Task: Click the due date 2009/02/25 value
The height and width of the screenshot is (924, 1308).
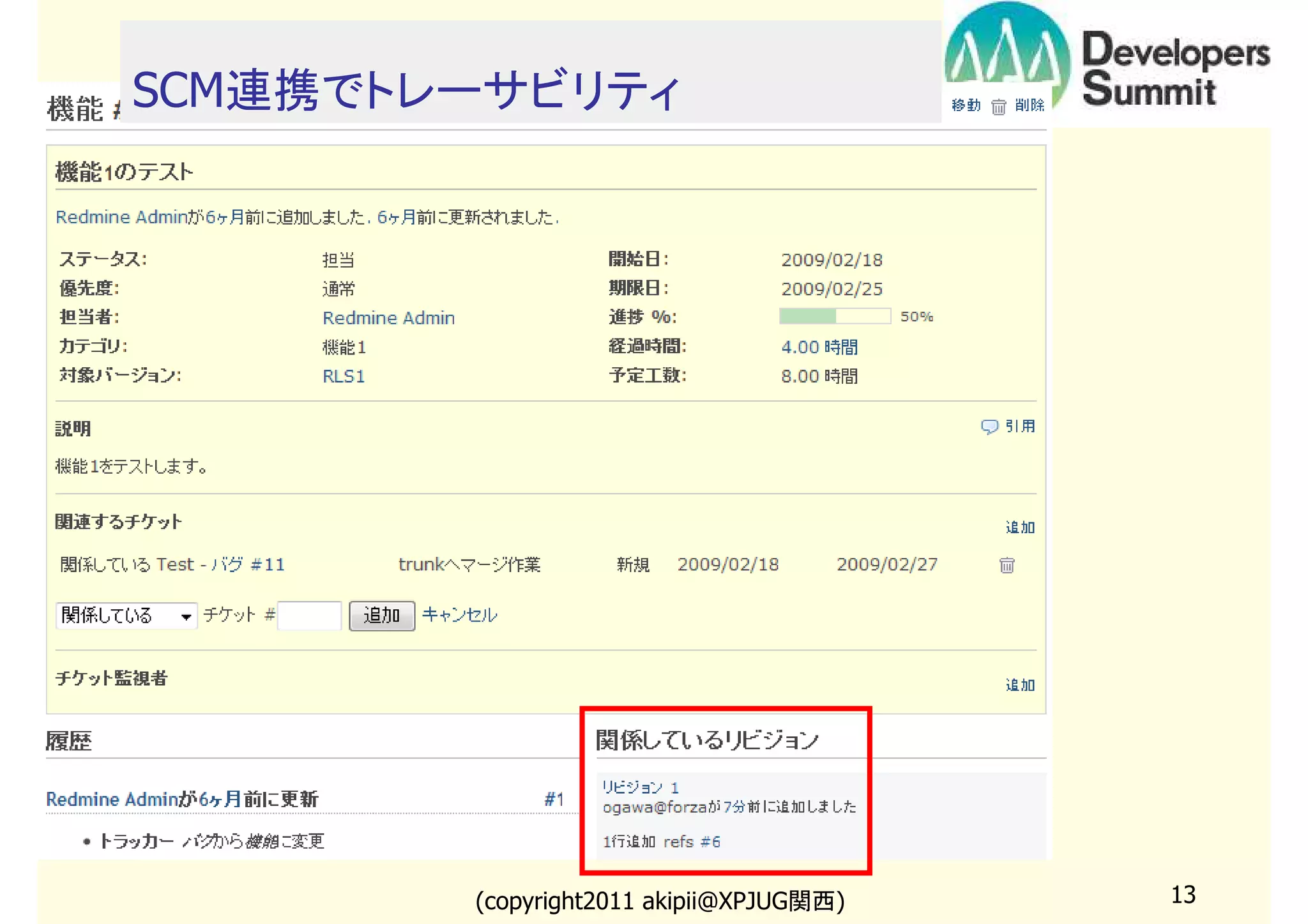Action: [x=832, y=289]
